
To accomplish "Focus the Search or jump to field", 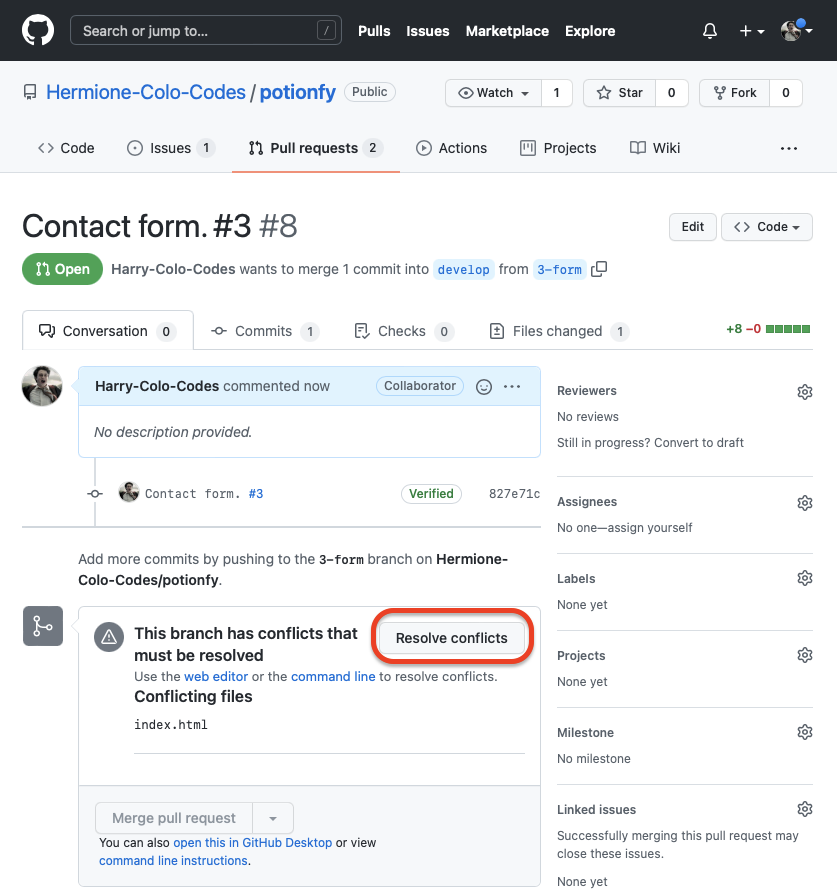I will click(x=204, y=31).
